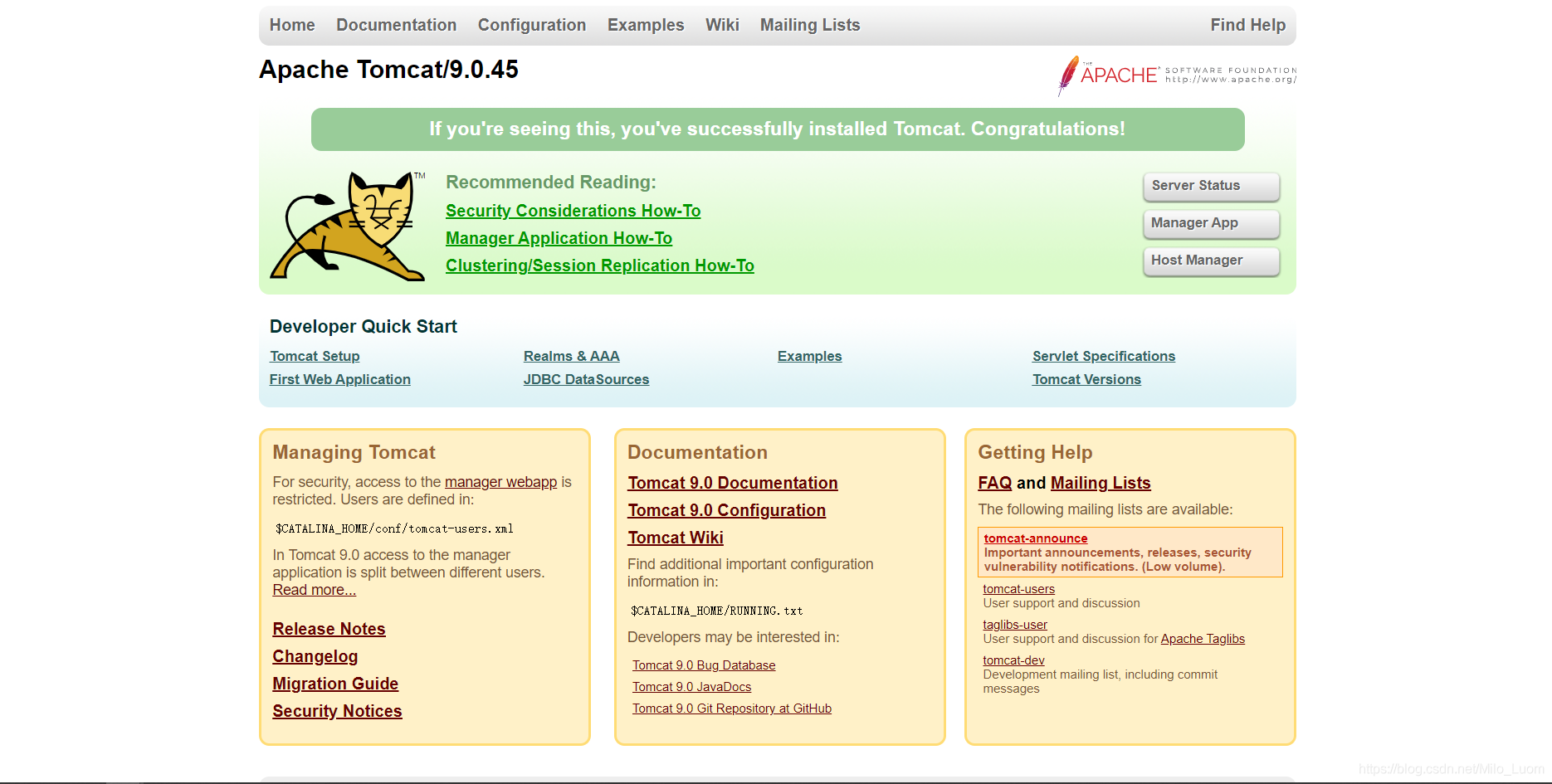Open the tomcat-dev mailing list link
The height and width of the screenshot is (784, 1552).
pos(1013,660)
